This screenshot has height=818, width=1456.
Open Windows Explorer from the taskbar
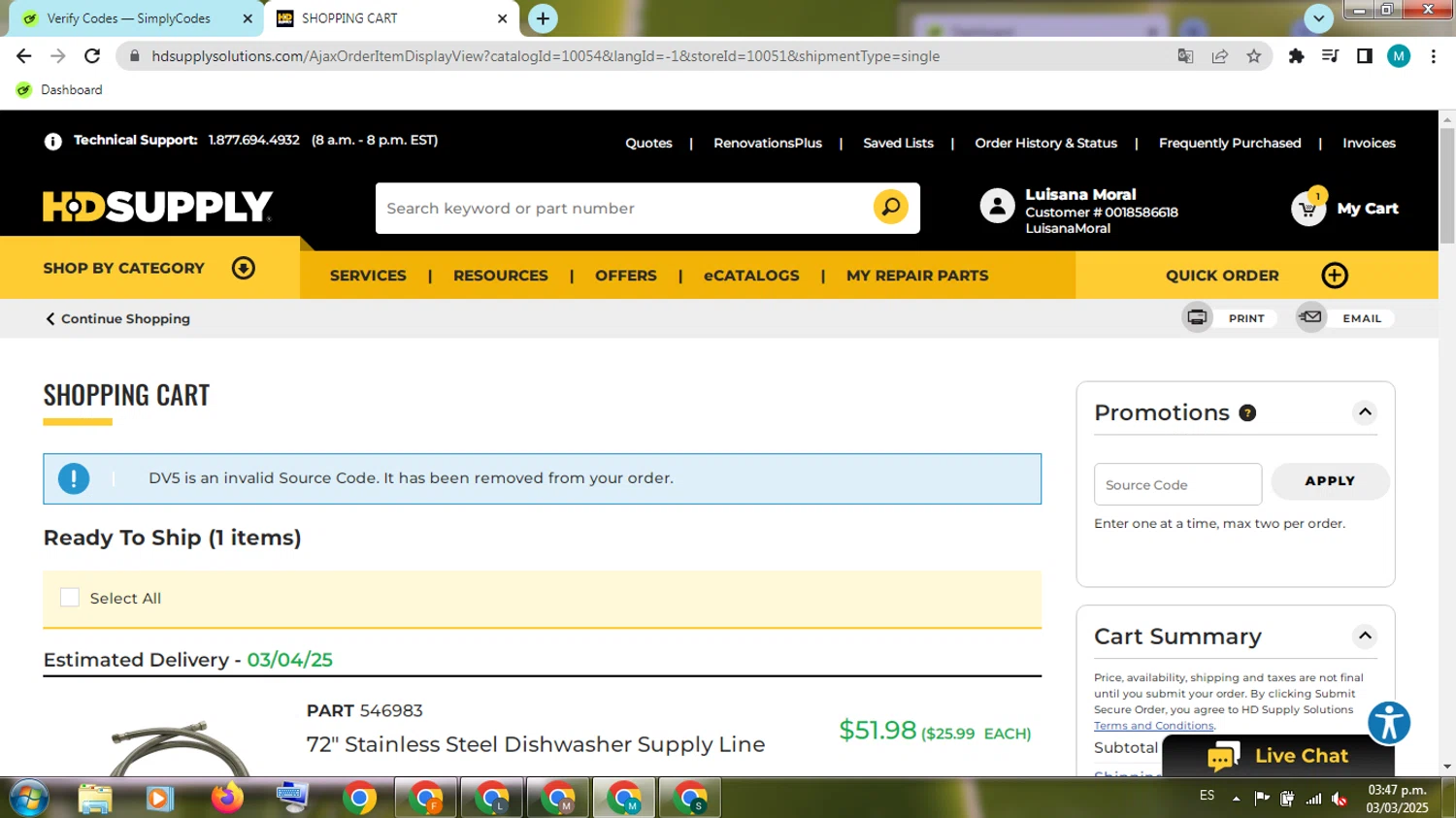[x=95, y=799]
